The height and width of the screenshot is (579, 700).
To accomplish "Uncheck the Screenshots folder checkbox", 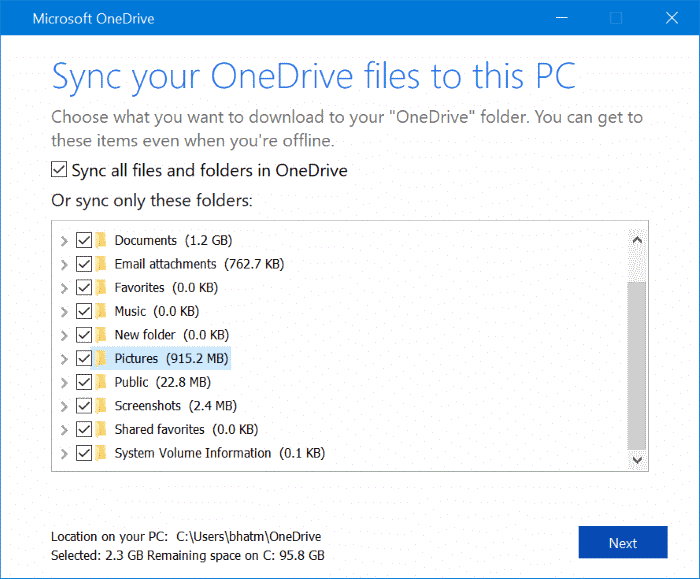I will click(84, 406).
